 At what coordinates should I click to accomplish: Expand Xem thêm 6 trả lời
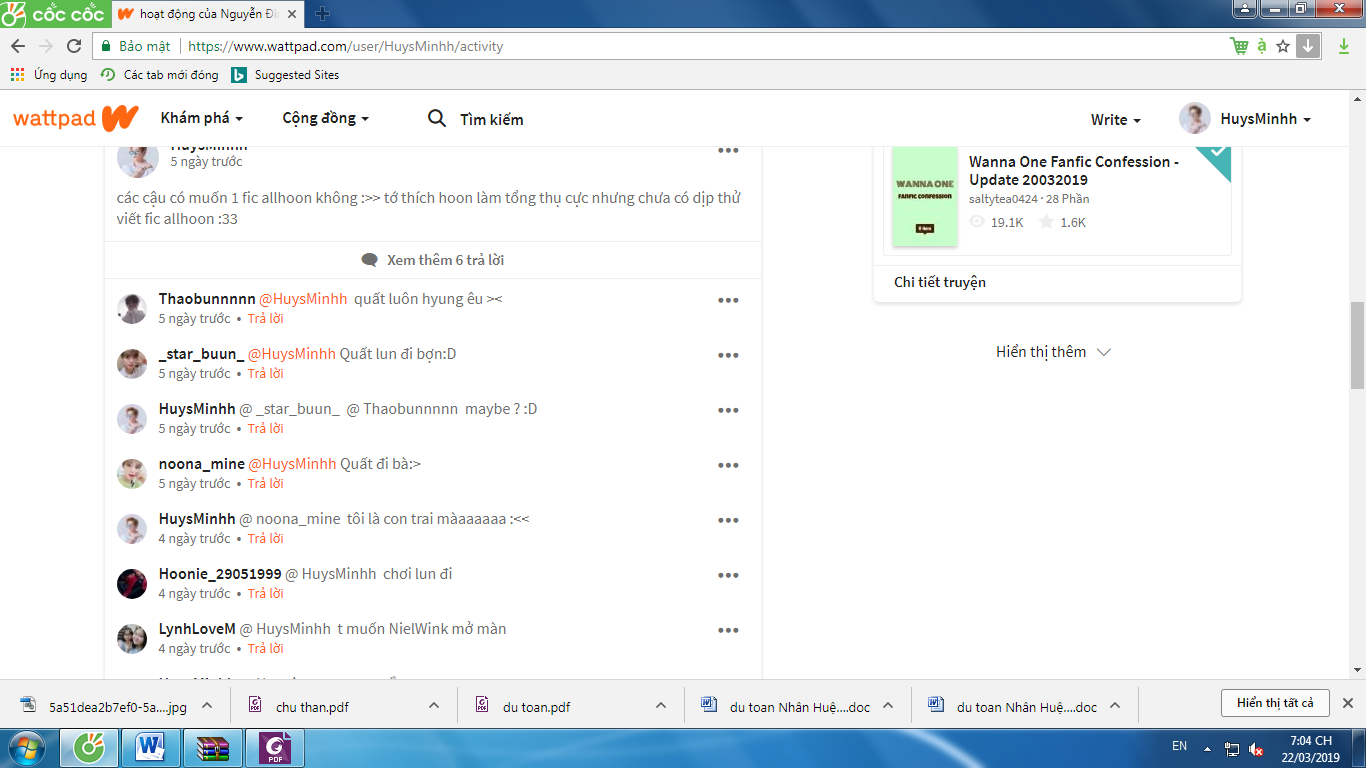tap(433, 260)
